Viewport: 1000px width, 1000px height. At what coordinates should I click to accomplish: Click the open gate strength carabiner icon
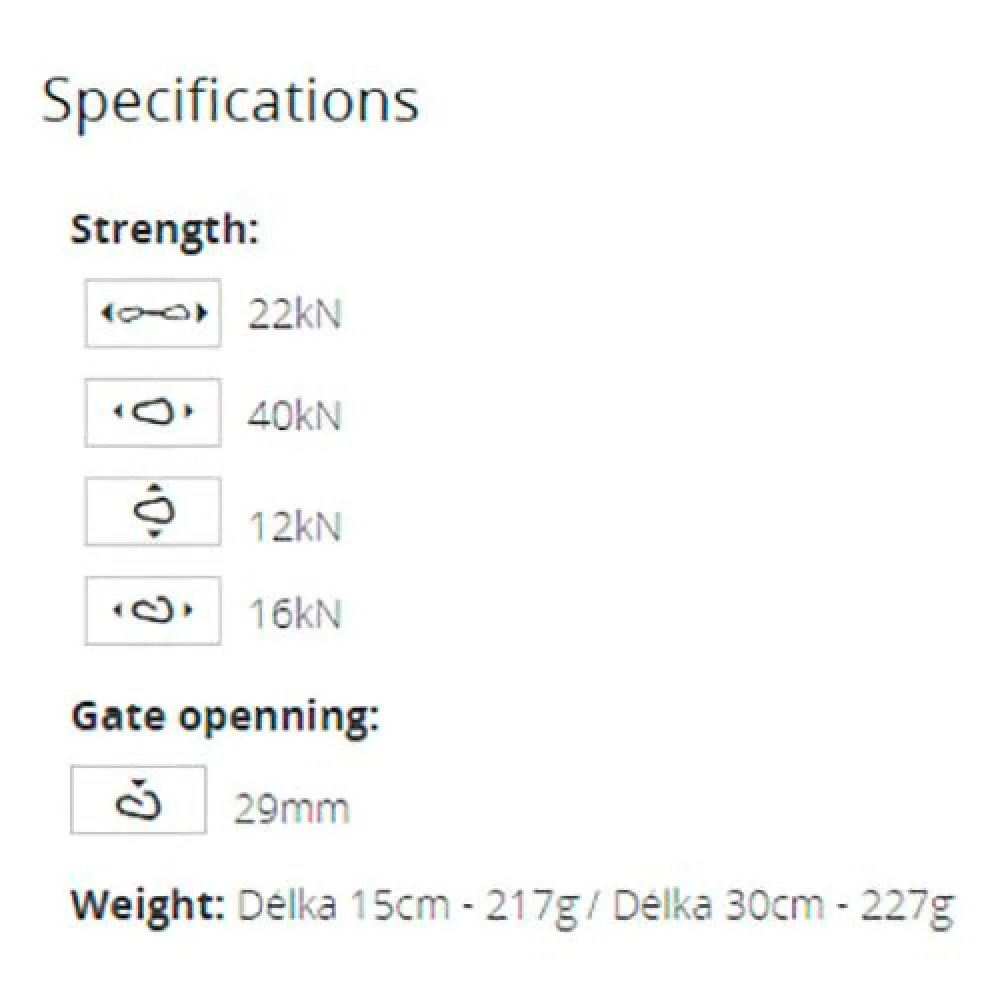tap(153, 609)
